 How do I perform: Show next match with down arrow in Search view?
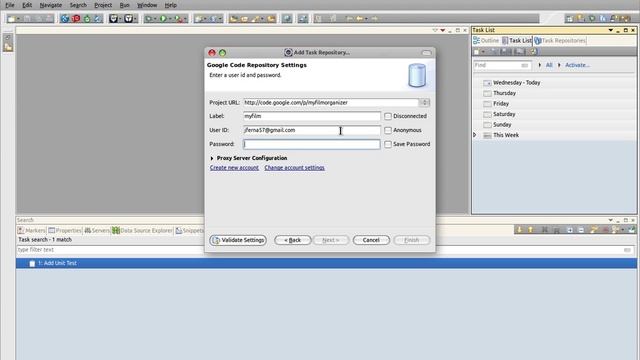[519, 230]
